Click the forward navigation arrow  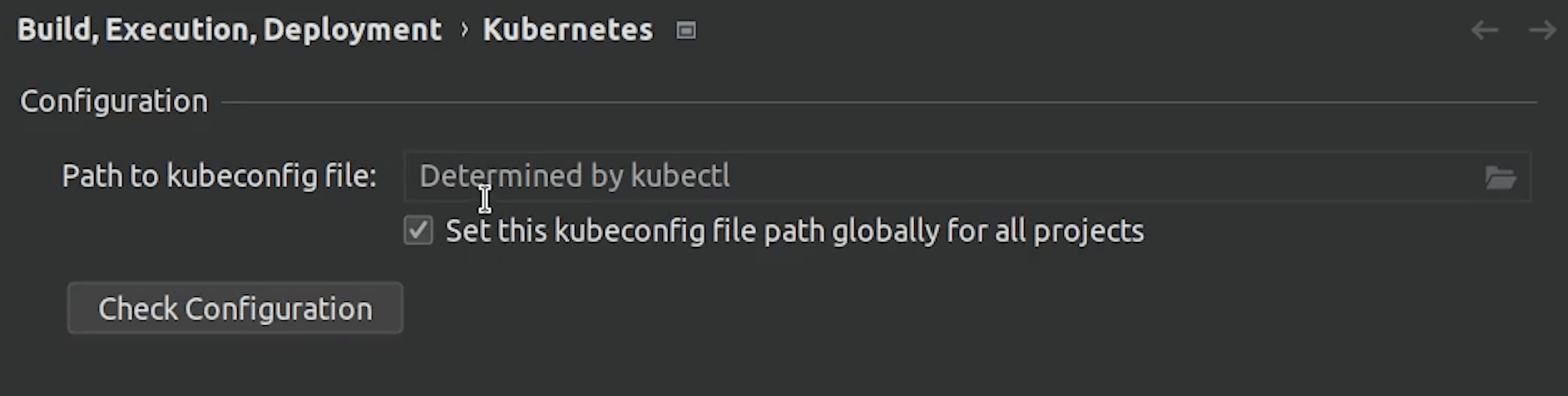click(x=1542, y=31)
